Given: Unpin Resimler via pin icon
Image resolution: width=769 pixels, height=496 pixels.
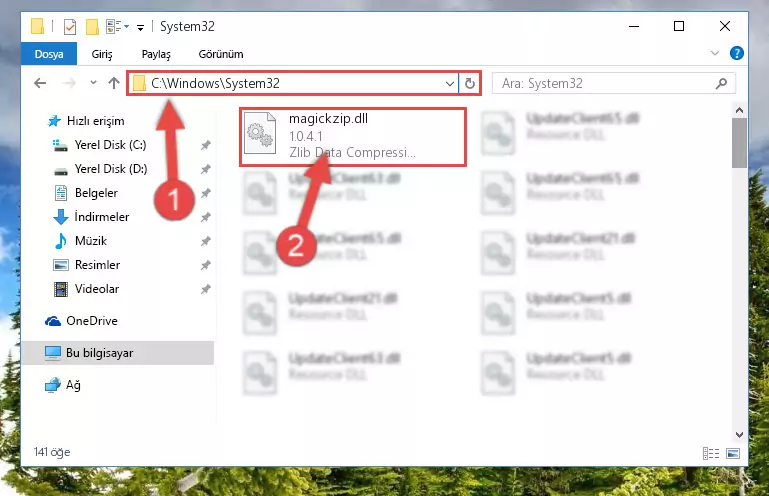Looking at the screenshot, I should click(x=205, y=265).
